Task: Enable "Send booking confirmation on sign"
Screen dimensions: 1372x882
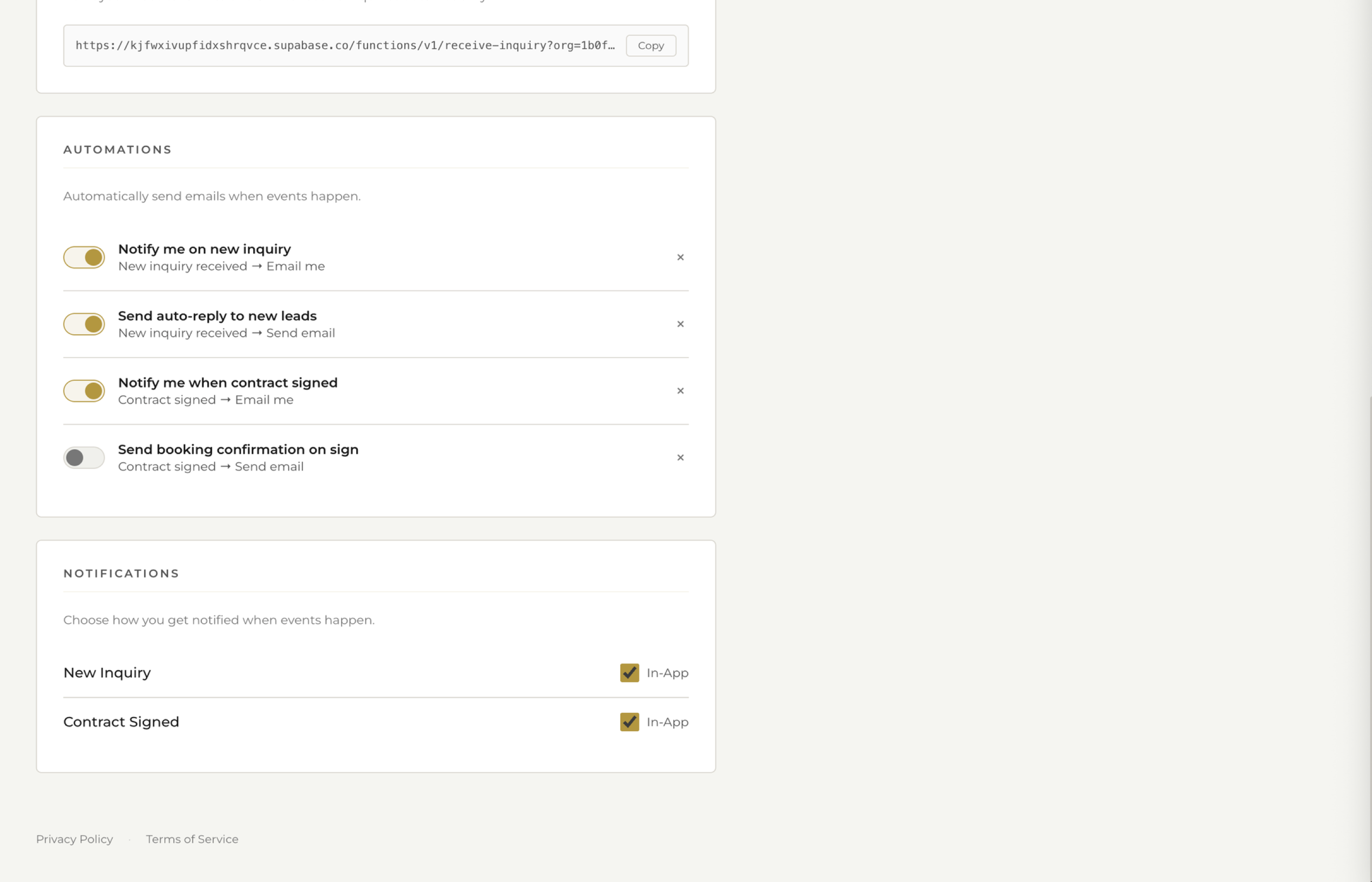Action: click(84, 457)
